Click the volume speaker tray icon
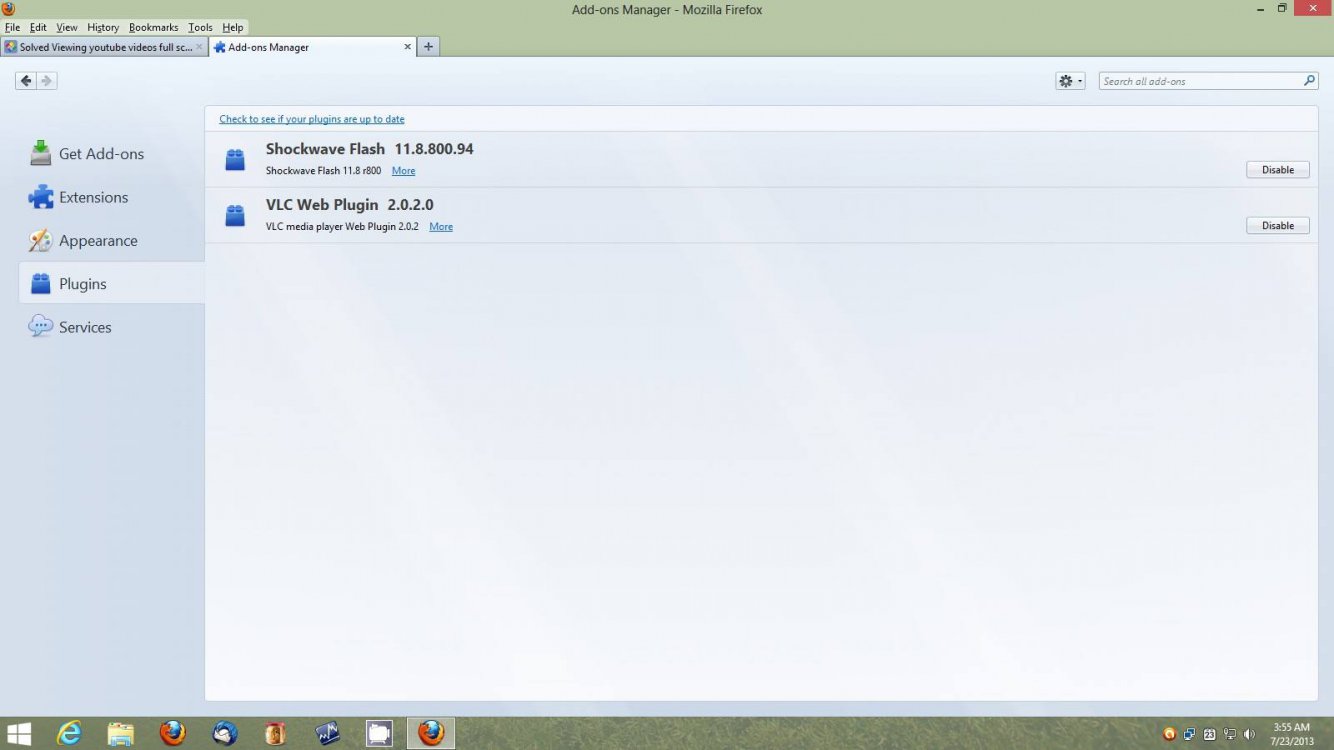 click(x=1250, y=734)
